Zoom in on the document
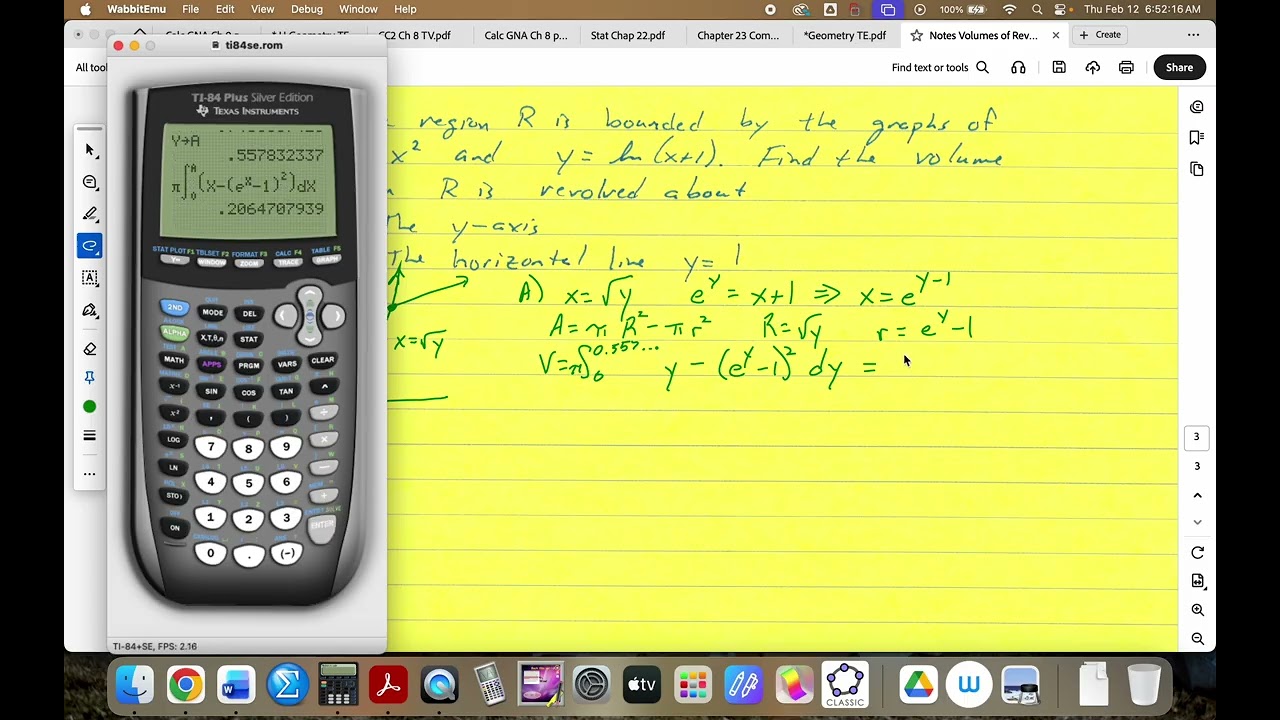Screen dimensions: 1280x720 click(1197, 610)
